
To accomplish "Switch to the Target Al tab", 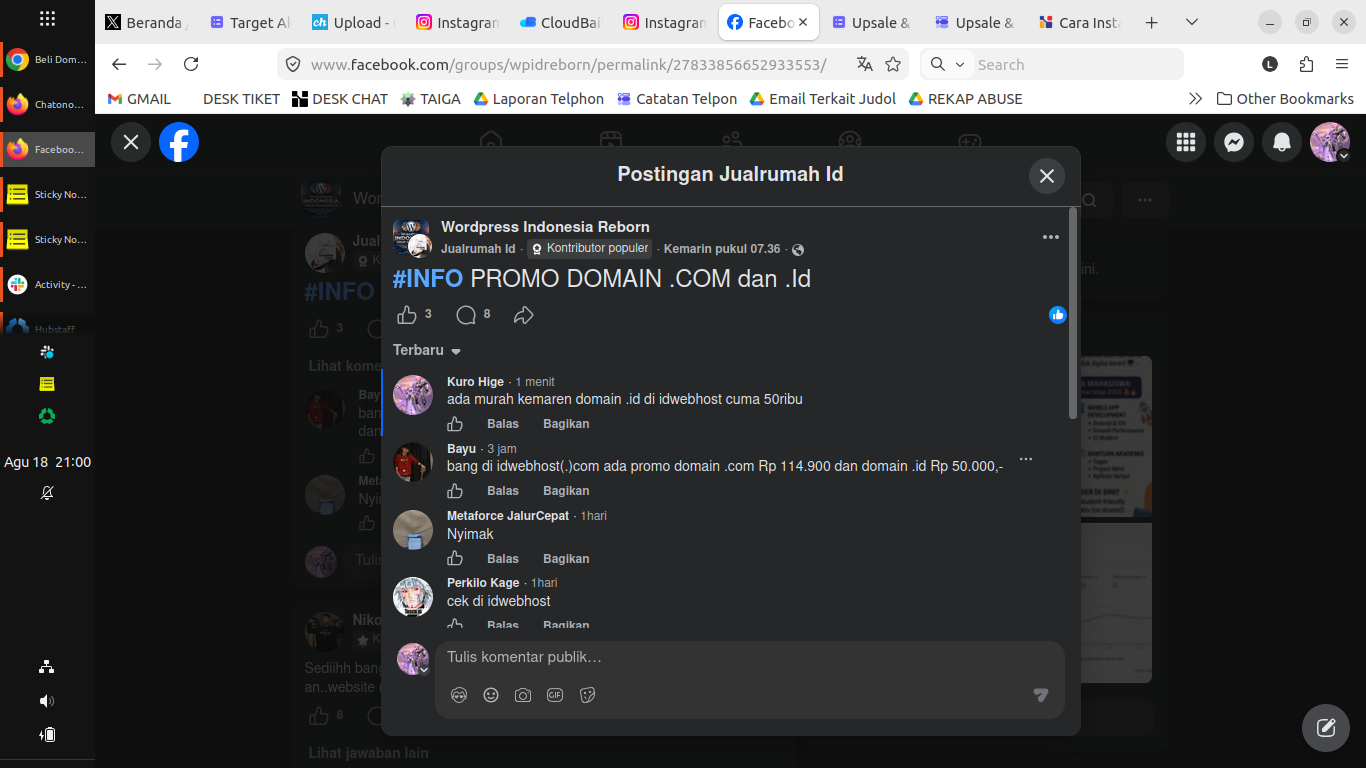I will click(x=250, y=22).
